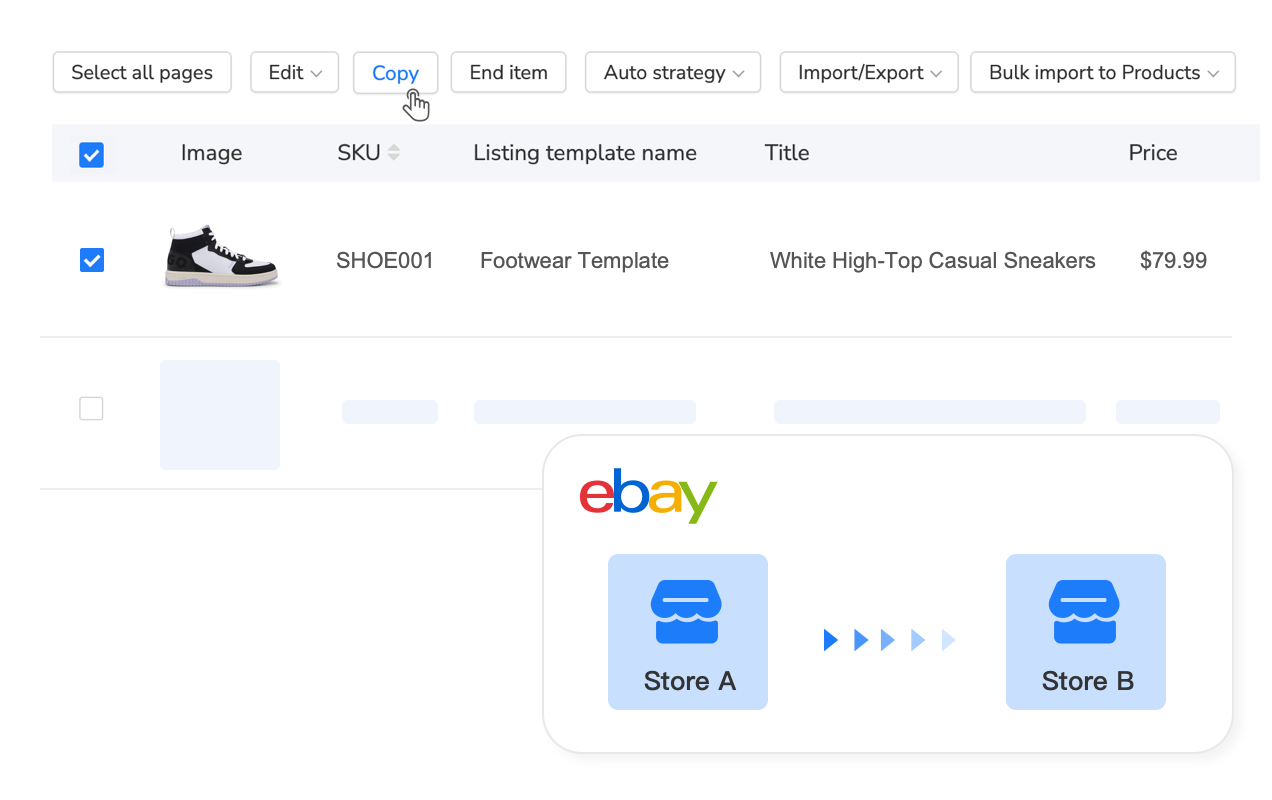This screenshot has height=800, width=1272.
Task: Click the Image column header
Action: [211, 152]
